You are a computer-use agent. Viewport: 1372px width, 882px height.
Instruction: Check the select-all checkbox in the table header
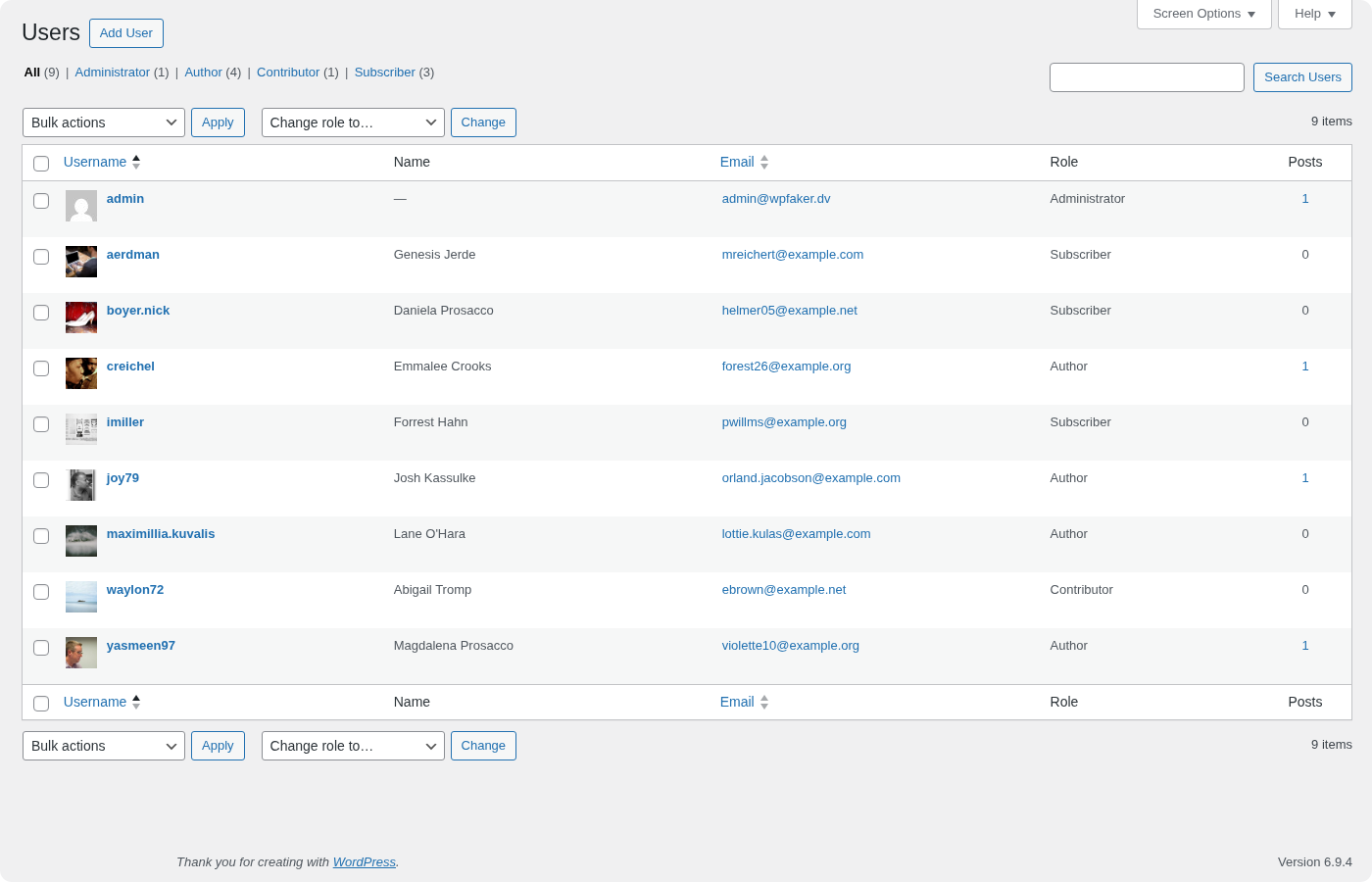41,164
